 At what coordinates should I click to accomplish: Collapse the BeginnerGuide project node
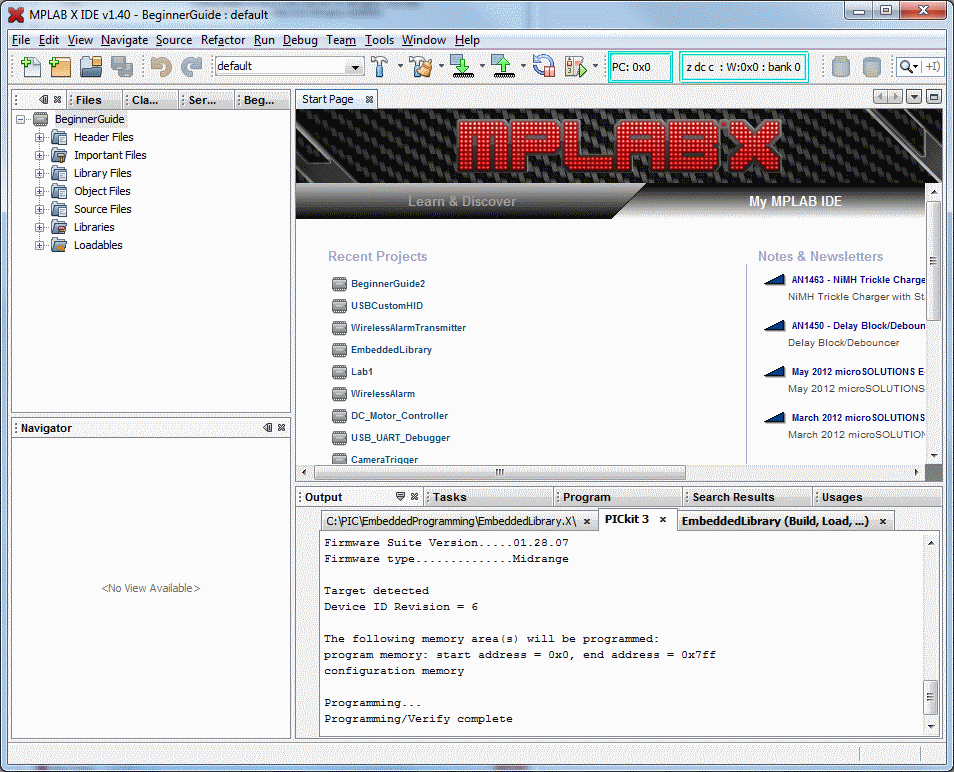pyautogui.click(x=21, y=119)
